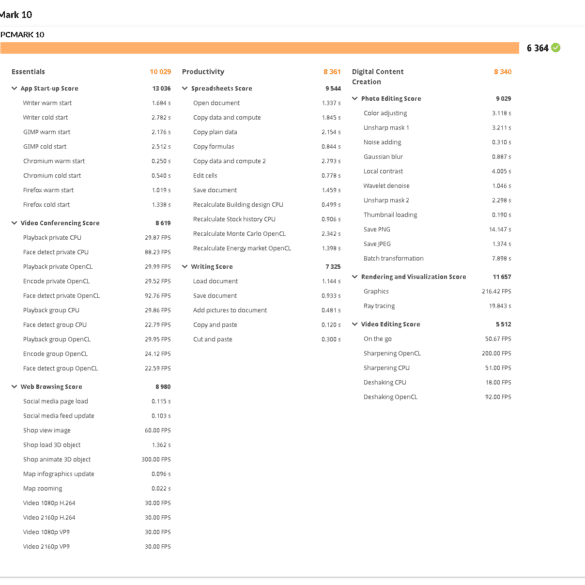585x585 pixels.
Task: Collapse Rendering and Visualization Score section
Action: (355, 276)
